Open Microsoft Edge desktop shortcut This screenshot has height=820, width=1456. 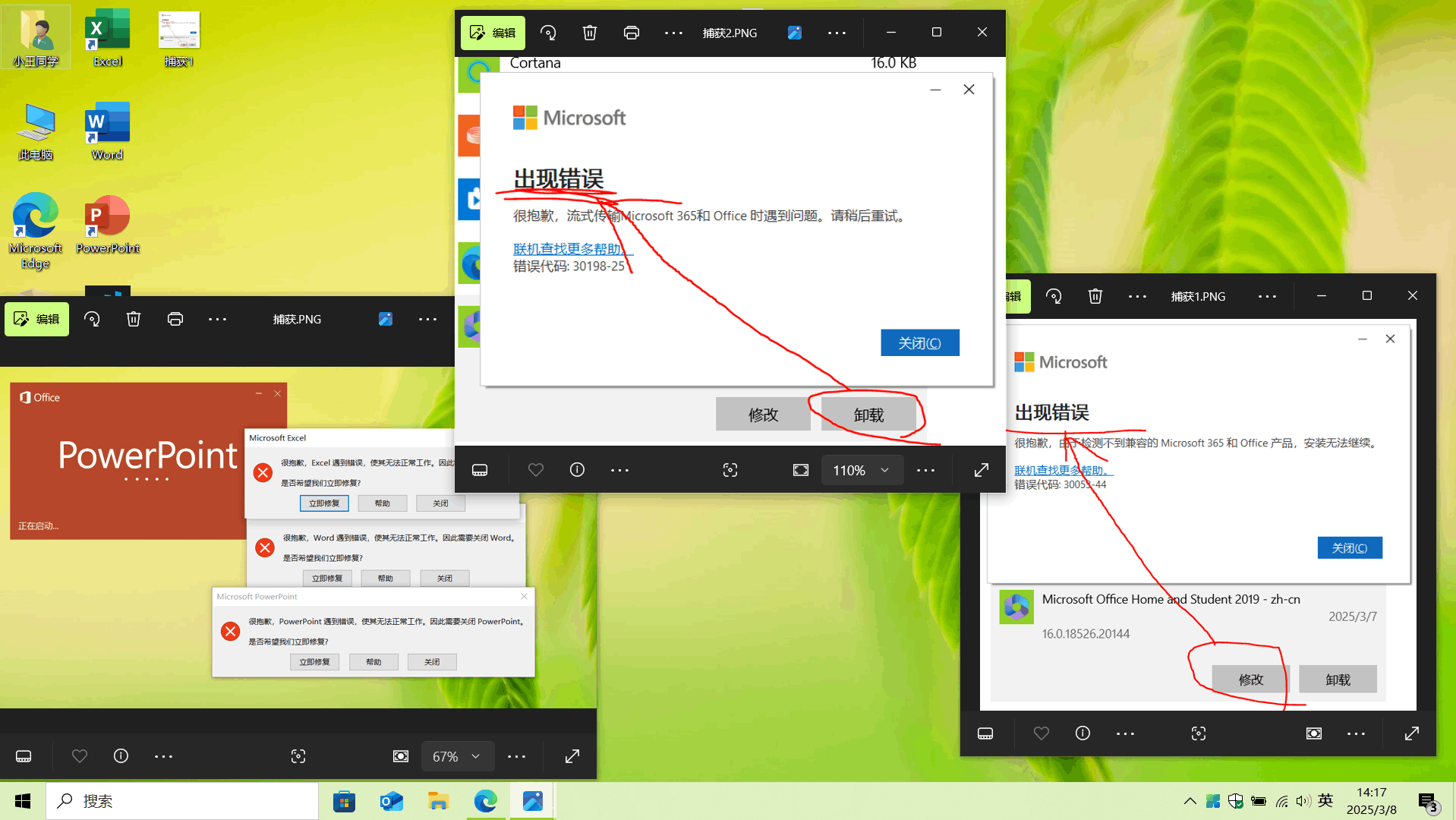[x=36, y=231]
